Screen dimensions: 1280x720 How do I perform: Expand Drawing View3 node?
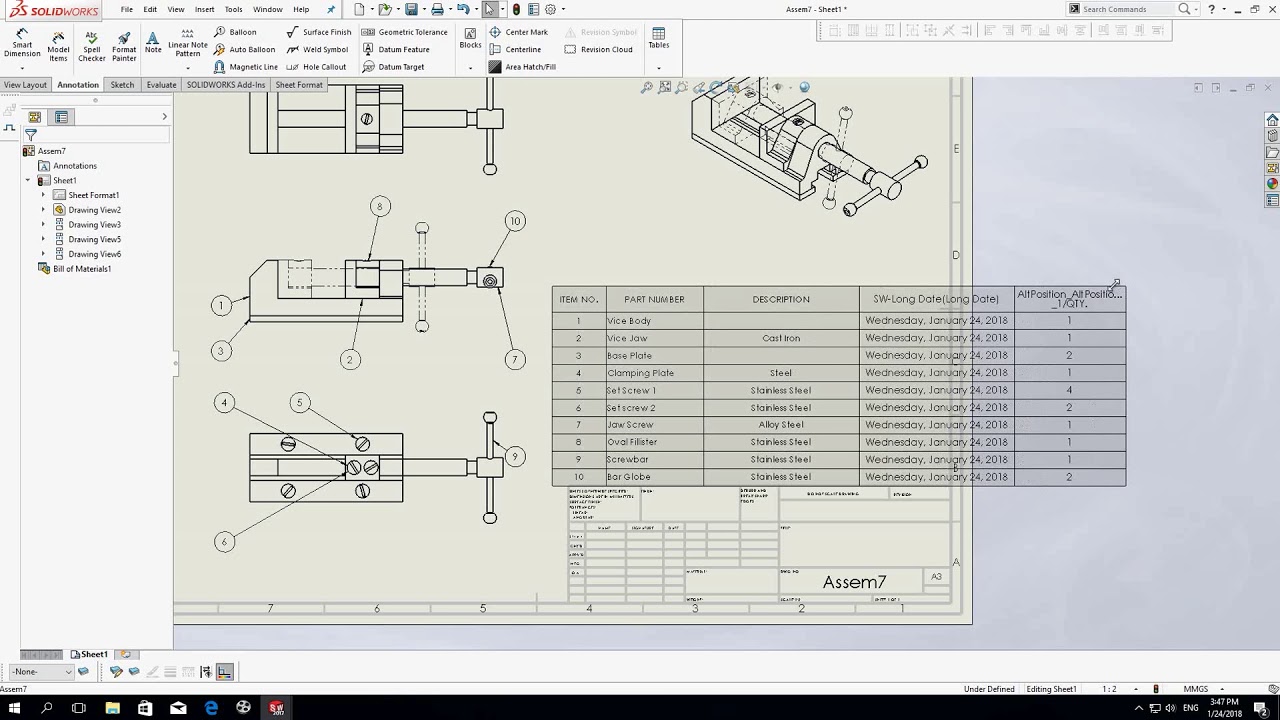click(x=43, y=225)
